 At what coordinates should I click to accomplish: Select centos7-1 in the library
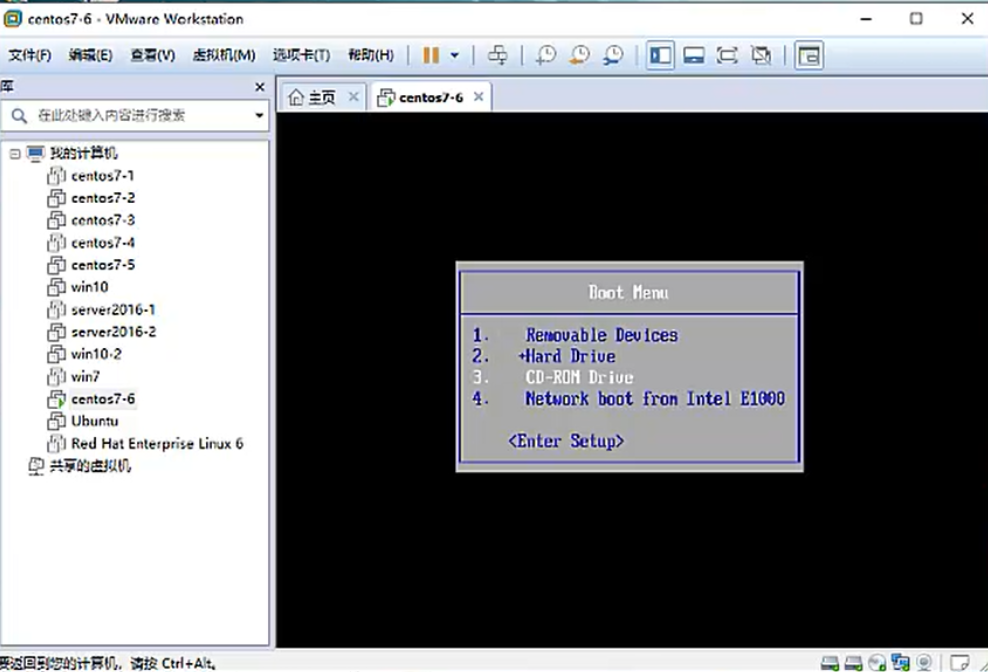click(x=102, y=176)
